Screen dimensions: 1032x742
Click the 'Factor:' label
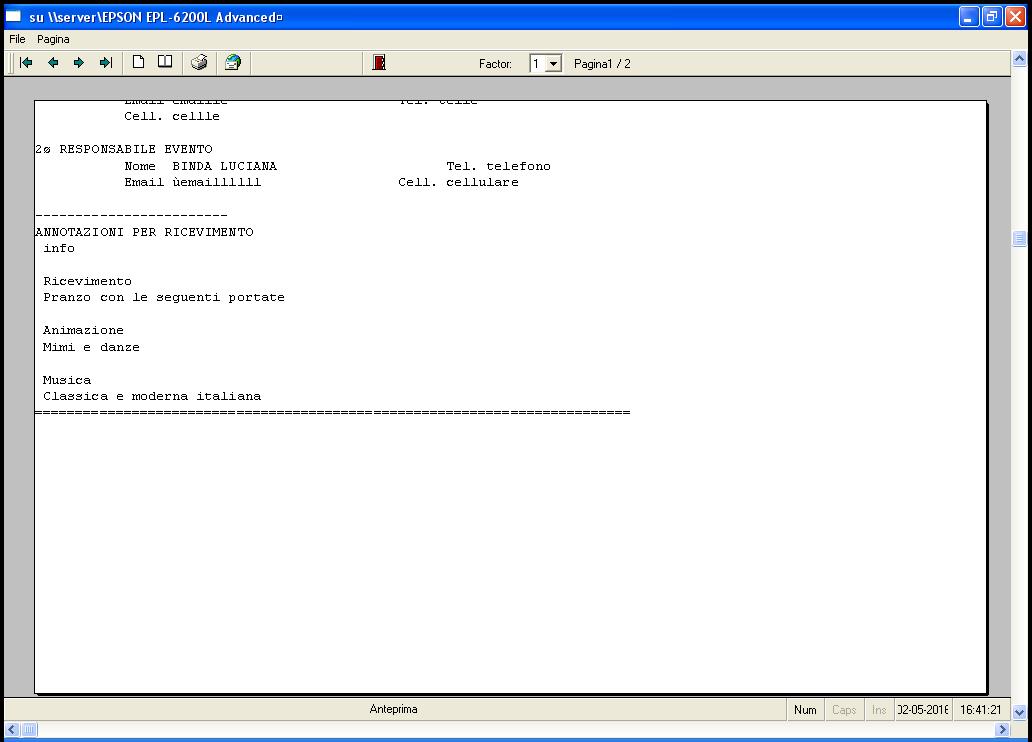(x=495, y=64)
